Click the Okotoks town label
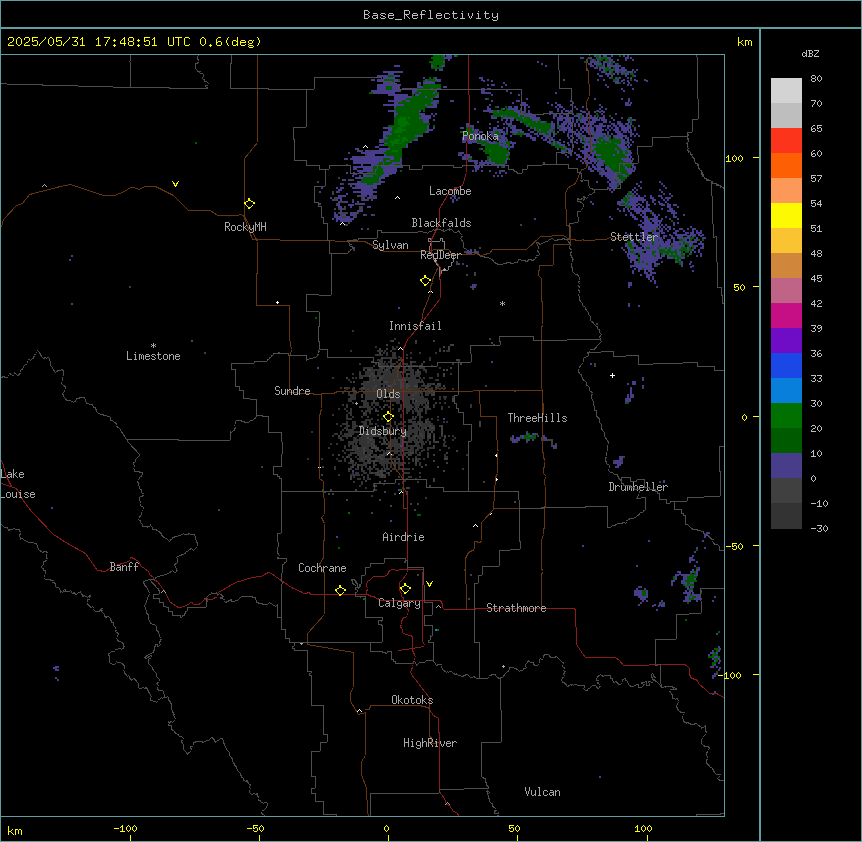Viewport: 862px width, 842px height. click(x=412, y=700)
